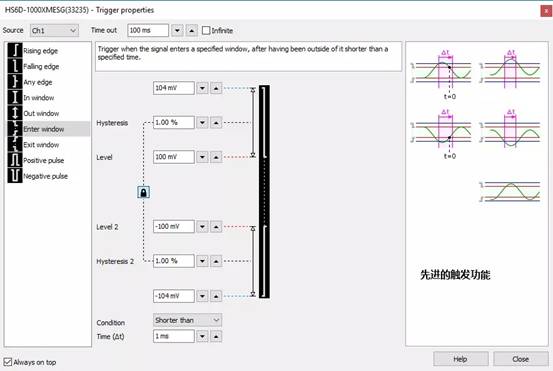Viewport: 553px width, 371px height.
Task: Adjust the black trigger level bar
Action: click(265, 192)
